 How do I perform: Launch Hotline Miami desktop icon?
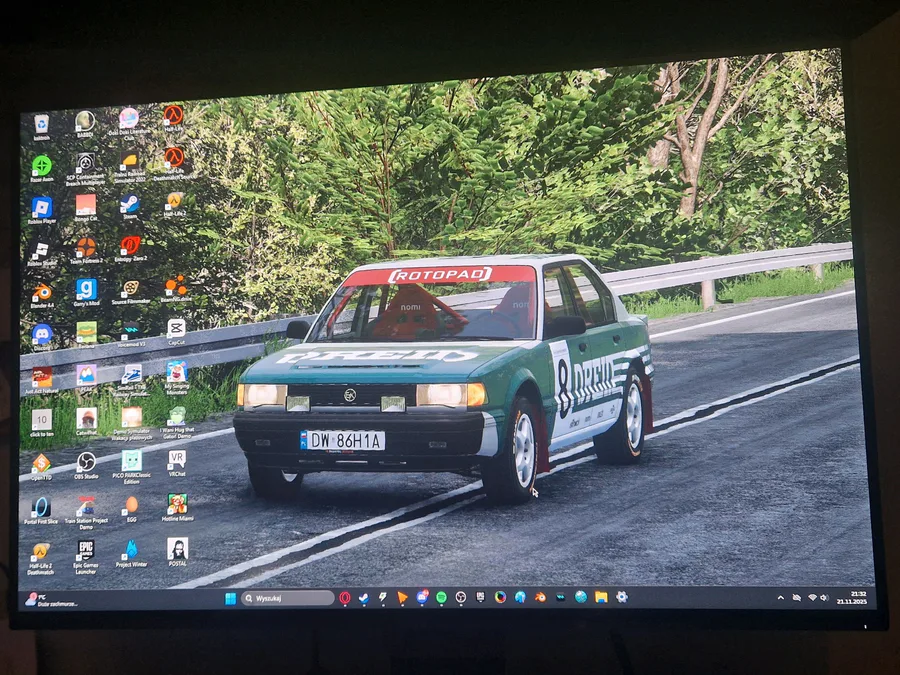pos(177,507)
